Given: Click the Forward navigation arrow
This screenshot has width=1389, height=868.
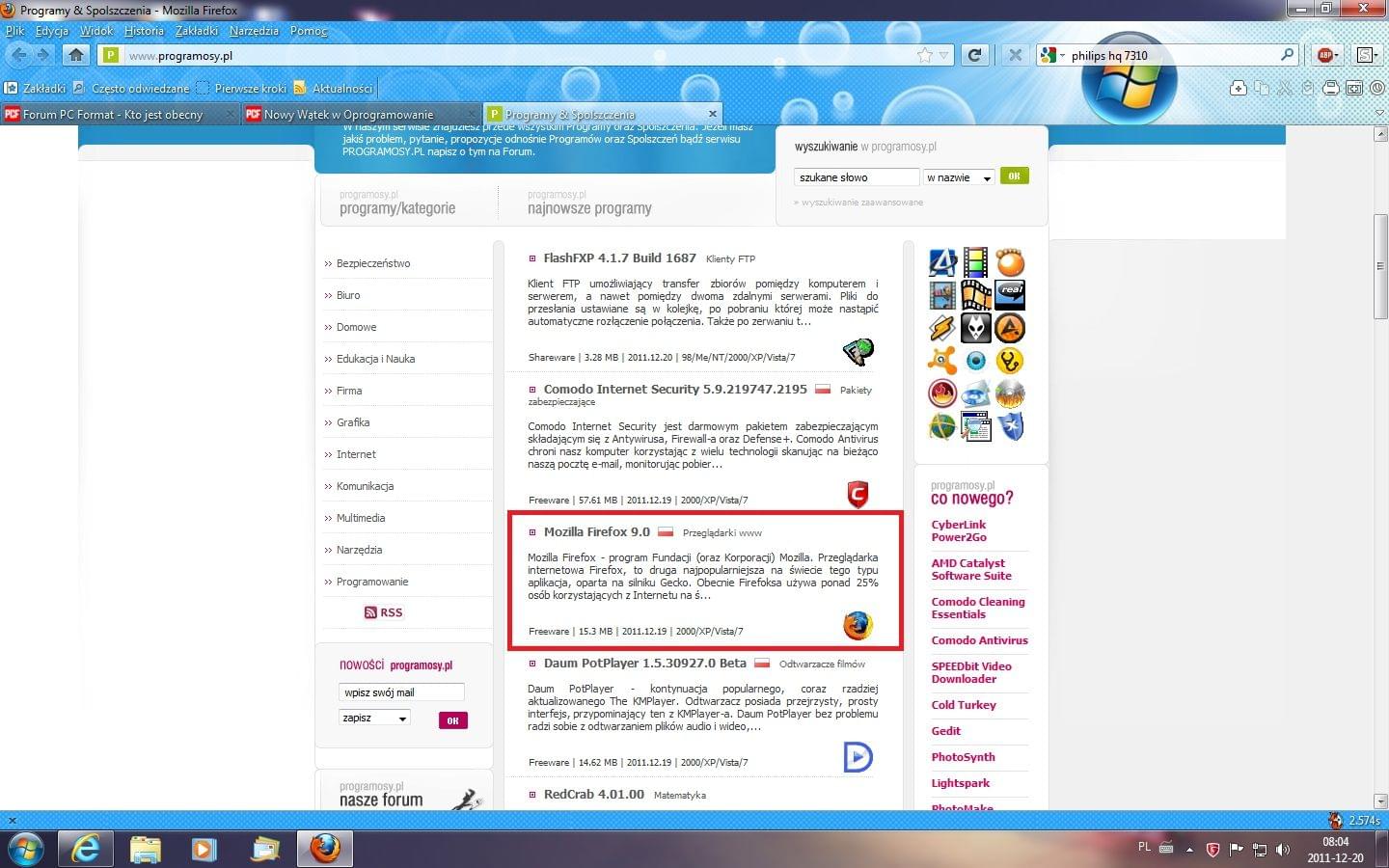Looking at the screenshot, I should pyautogui.click(x=42, y=55).
